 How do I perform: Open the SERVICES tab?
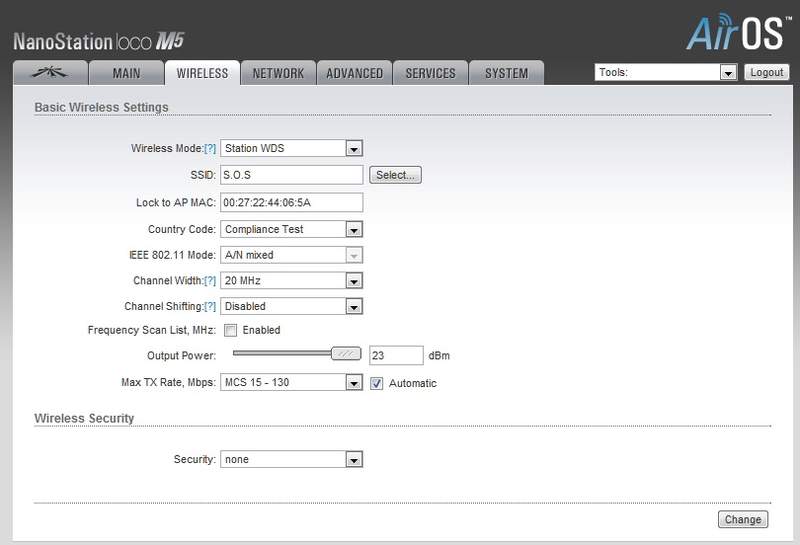click(430, 73)
